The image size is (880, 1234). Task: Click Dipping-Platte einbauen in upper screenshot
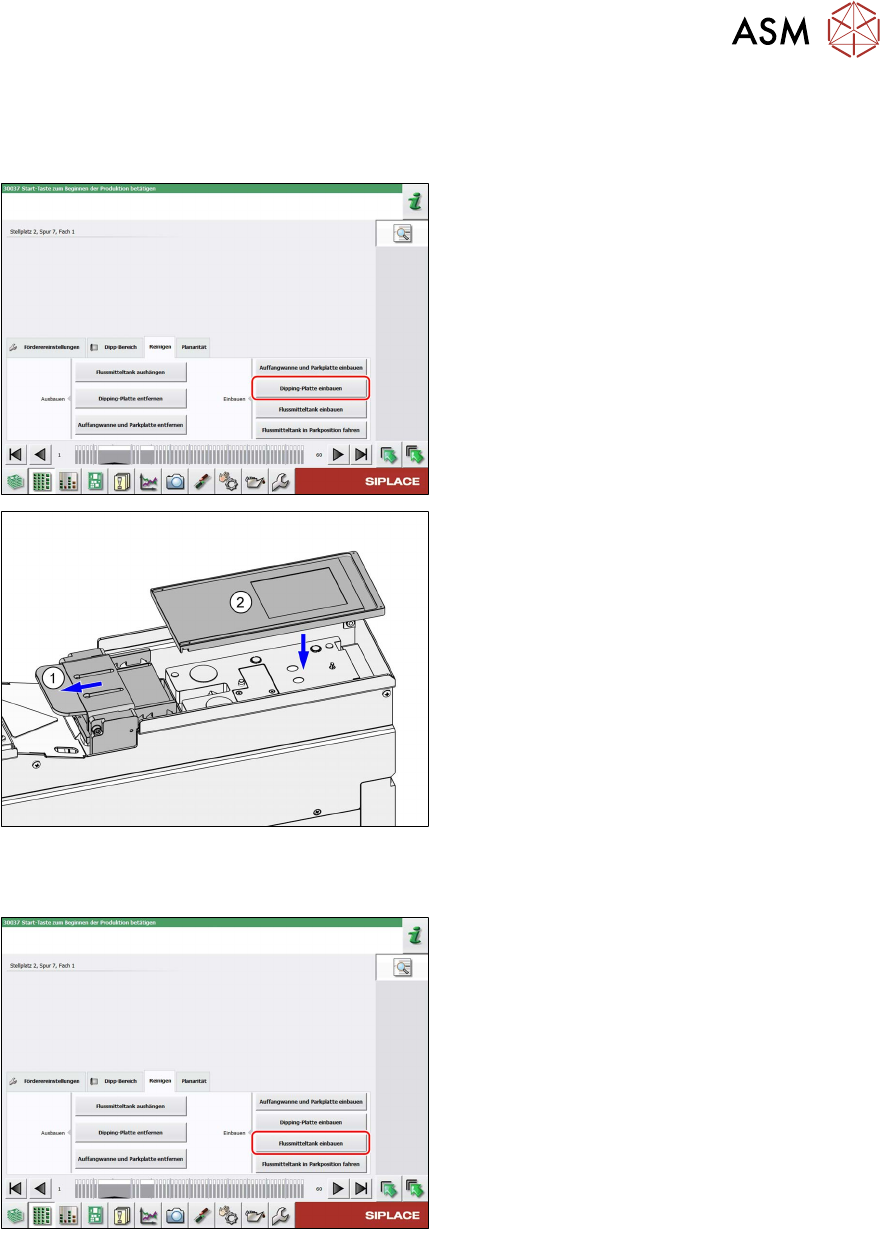coord(310,388)
